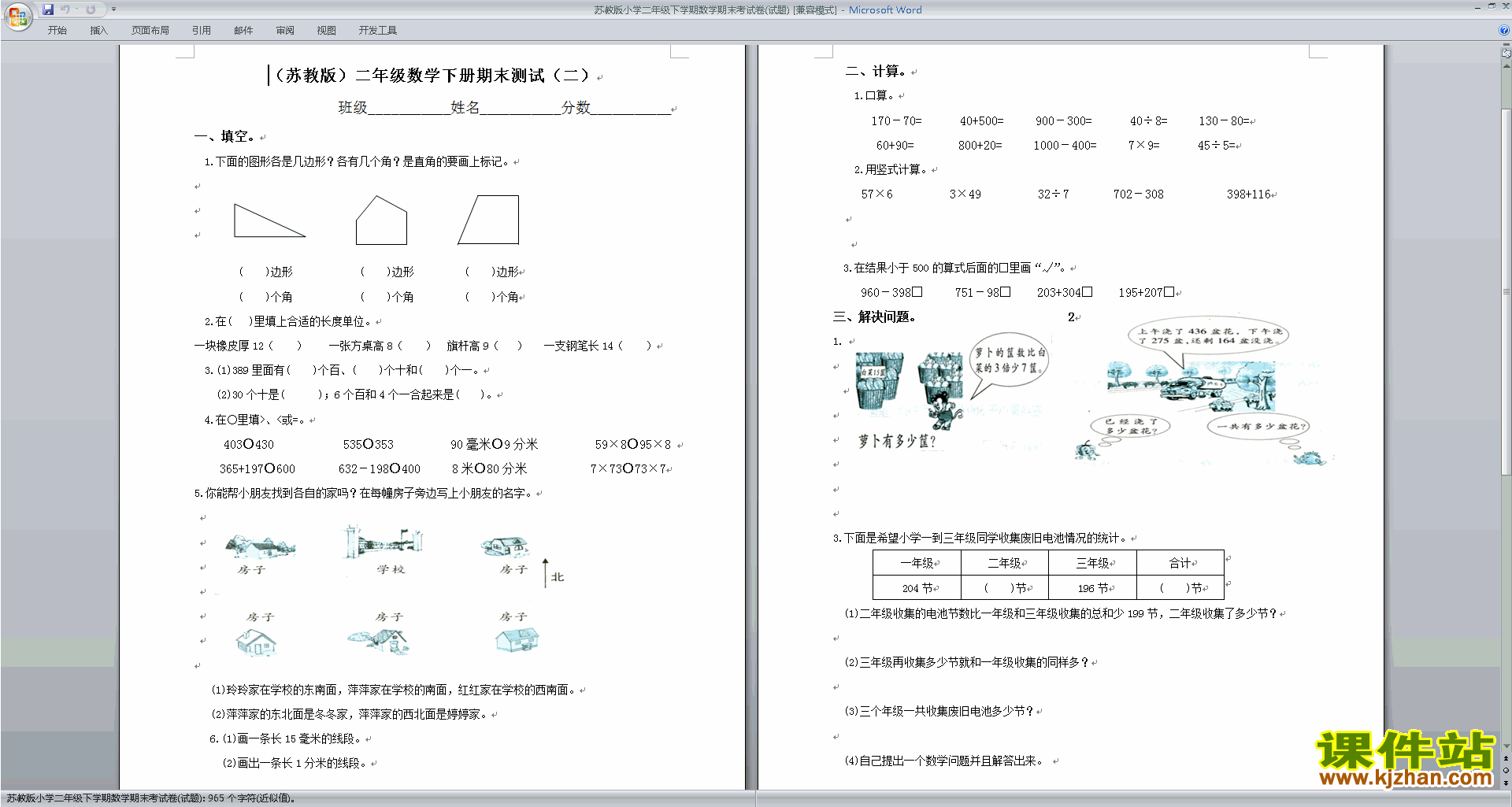Click the comparison circle in '403○430'
1512x807 pixels.
(x=248, y=445)
